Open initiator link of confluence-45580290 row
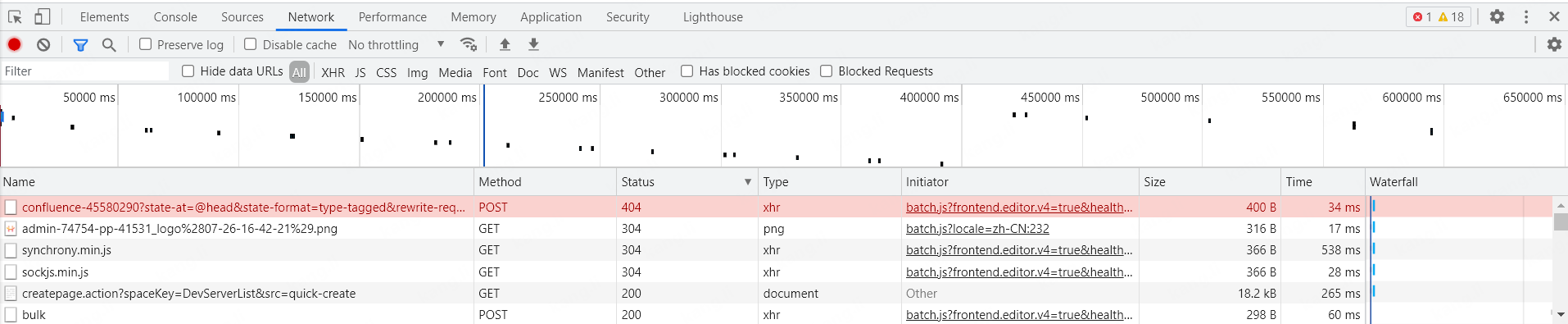 pos(1019,208)
